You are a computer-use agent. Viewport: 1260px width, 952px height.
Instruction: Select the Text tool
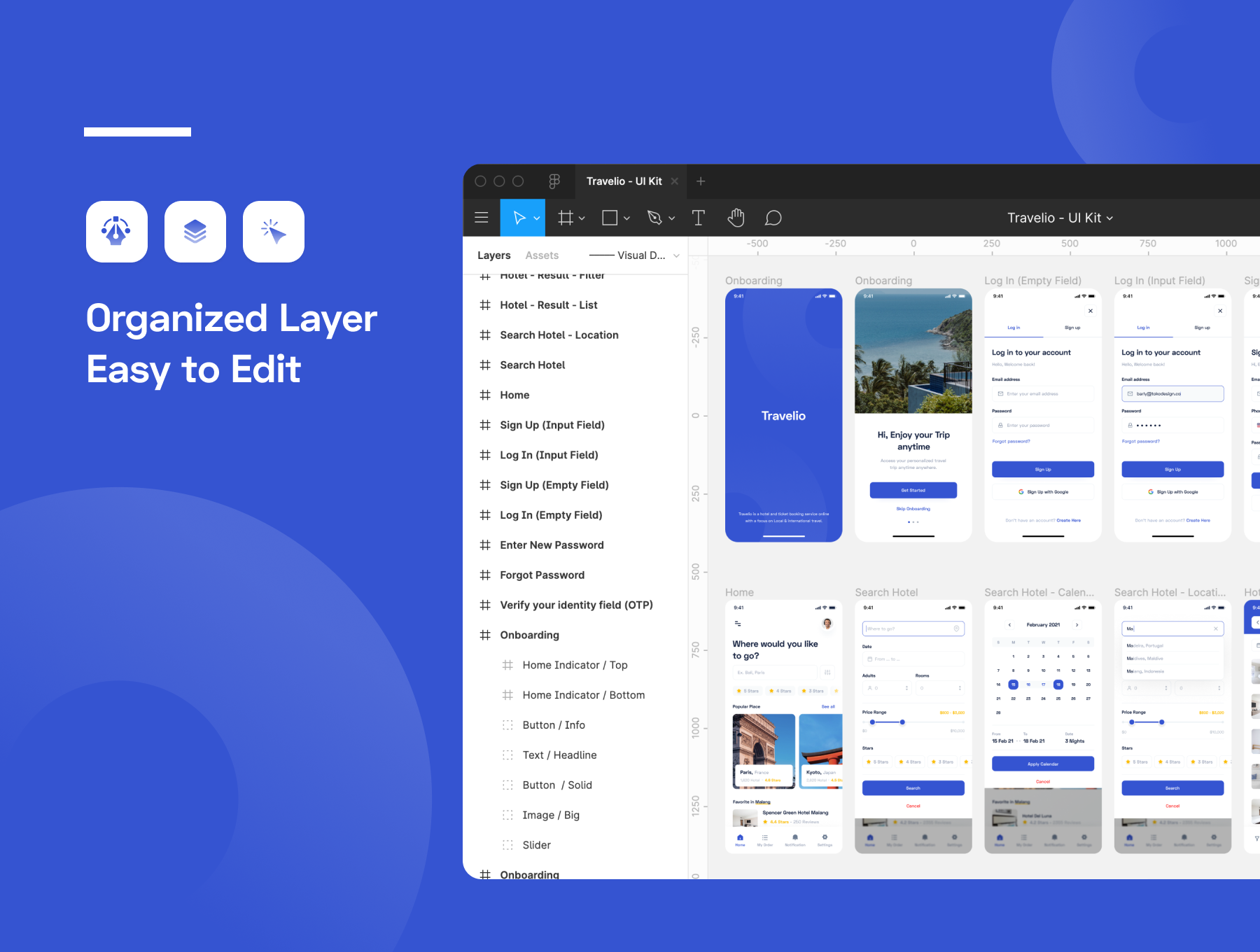(698, 218)
